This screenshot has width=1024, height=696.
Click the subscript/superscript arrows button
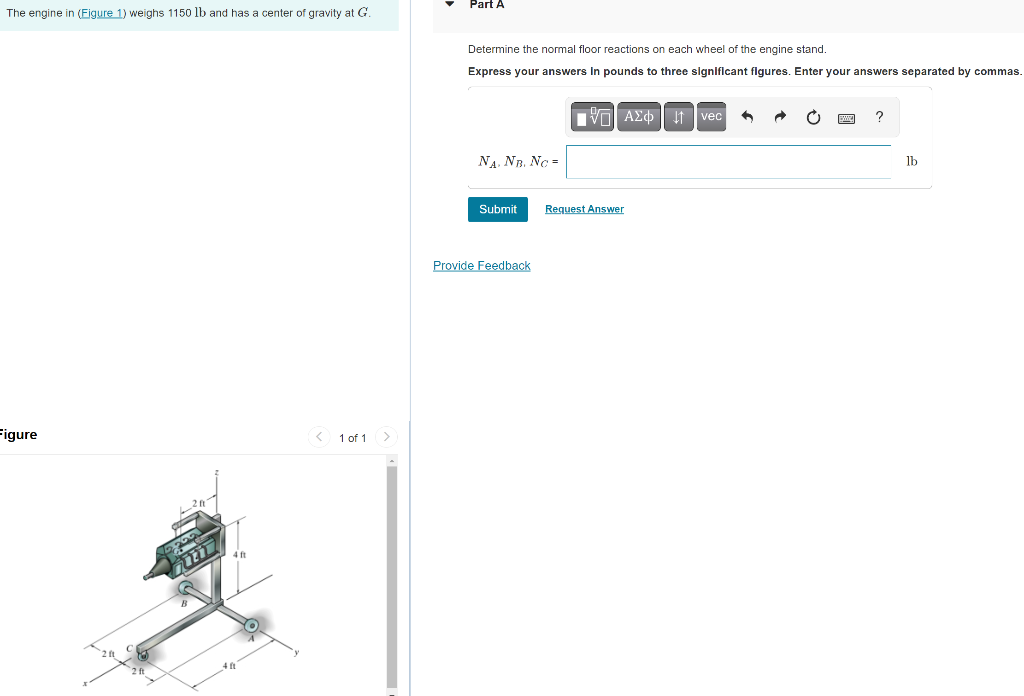(679, 117)
